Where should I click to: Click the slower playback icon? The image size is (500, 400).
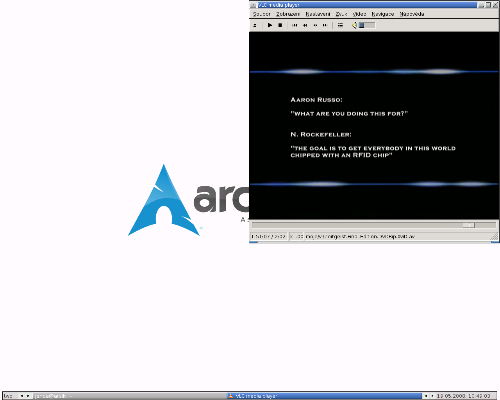coord(305,25)
